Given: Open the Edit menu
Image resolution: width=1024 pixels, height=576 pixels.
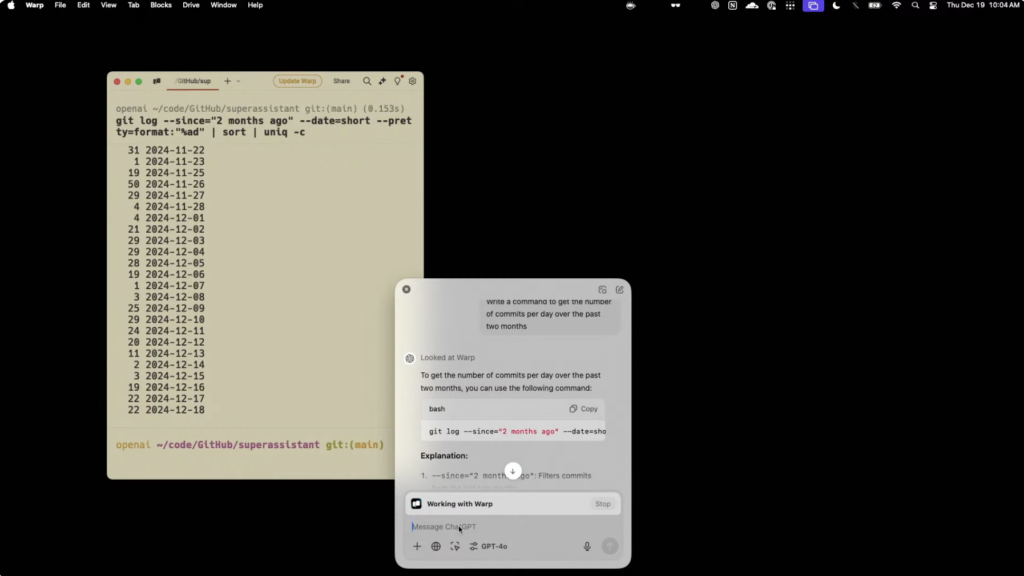Looking at the screenshot, I should (x=84, y=5).
